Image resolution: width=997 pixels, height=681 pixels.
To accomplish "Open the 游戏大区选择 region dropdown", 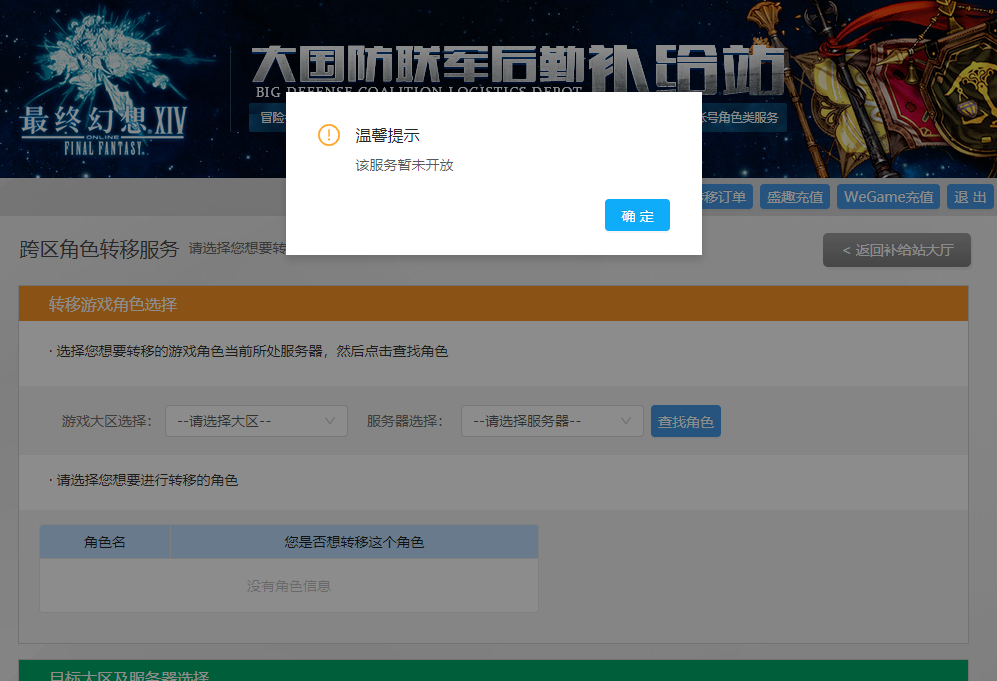I will tap(256, 421).
